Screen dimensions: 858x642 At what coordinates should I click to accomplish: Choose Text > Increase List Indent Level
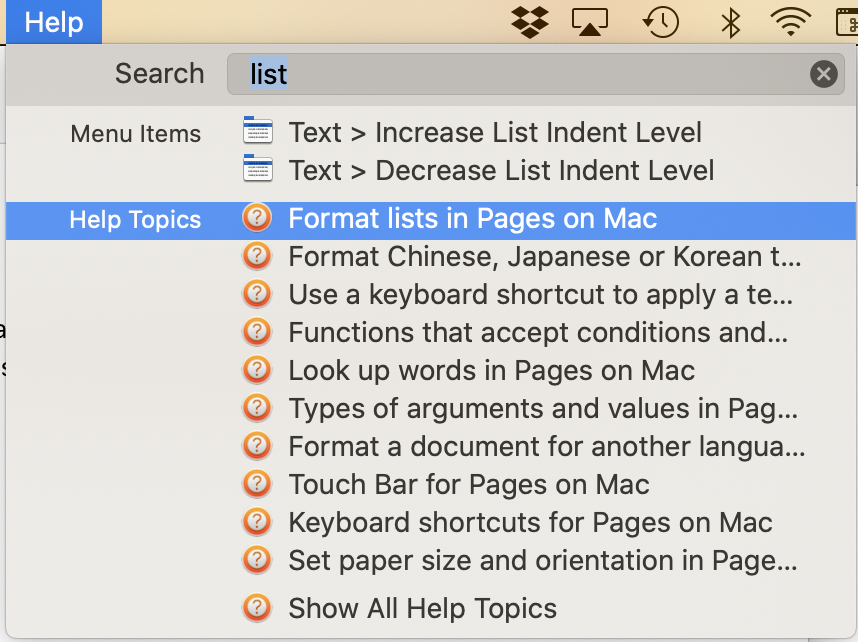431,132
